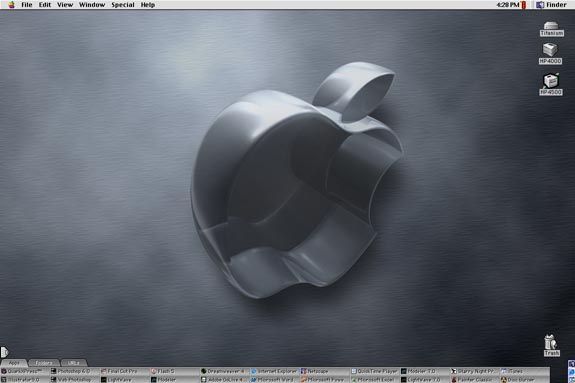Launch Final Cut Pro from the launcher
The image size is (575, 383).
[124, 371]
